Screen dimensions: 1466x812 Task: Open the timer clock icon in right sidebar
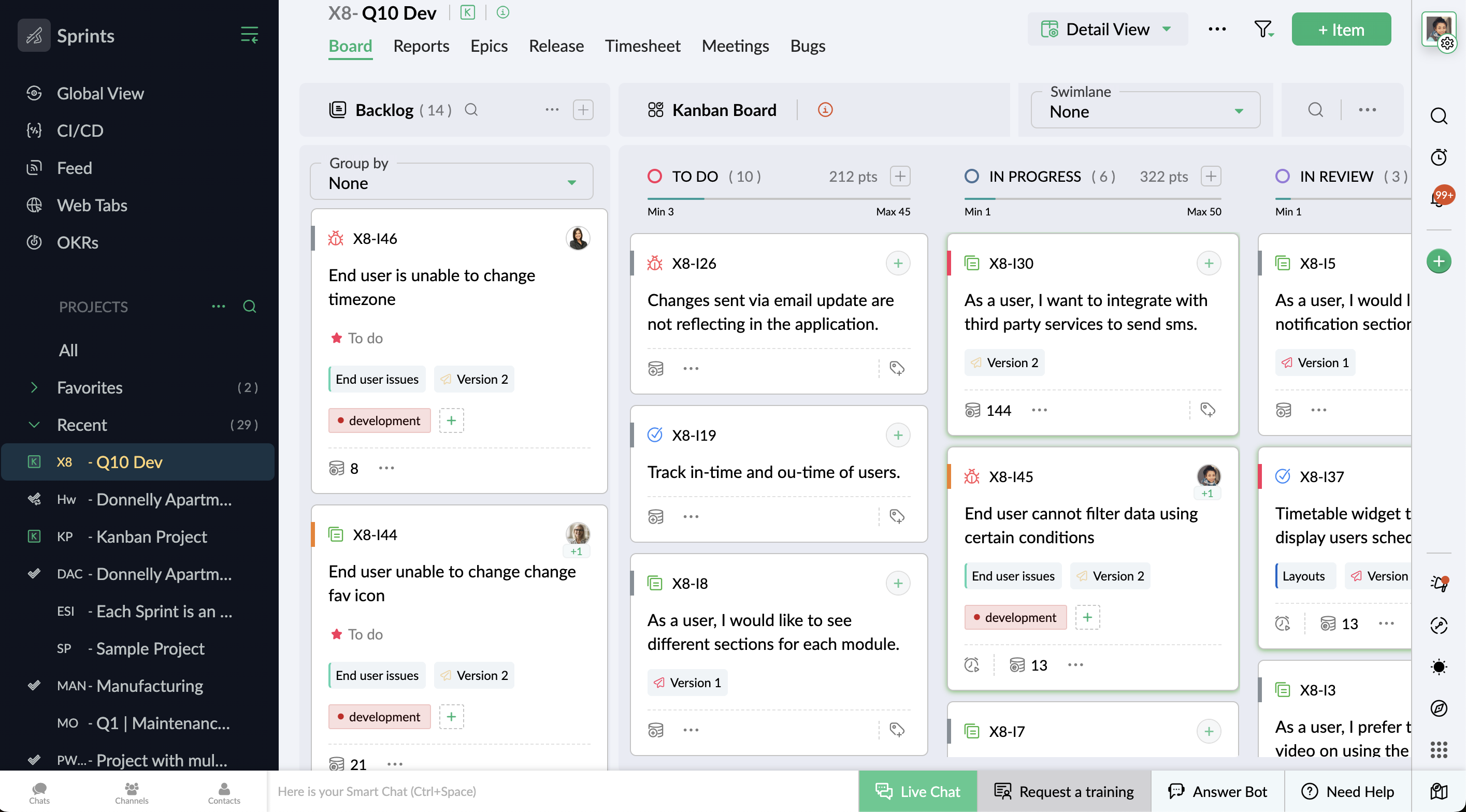(1439, 157)
